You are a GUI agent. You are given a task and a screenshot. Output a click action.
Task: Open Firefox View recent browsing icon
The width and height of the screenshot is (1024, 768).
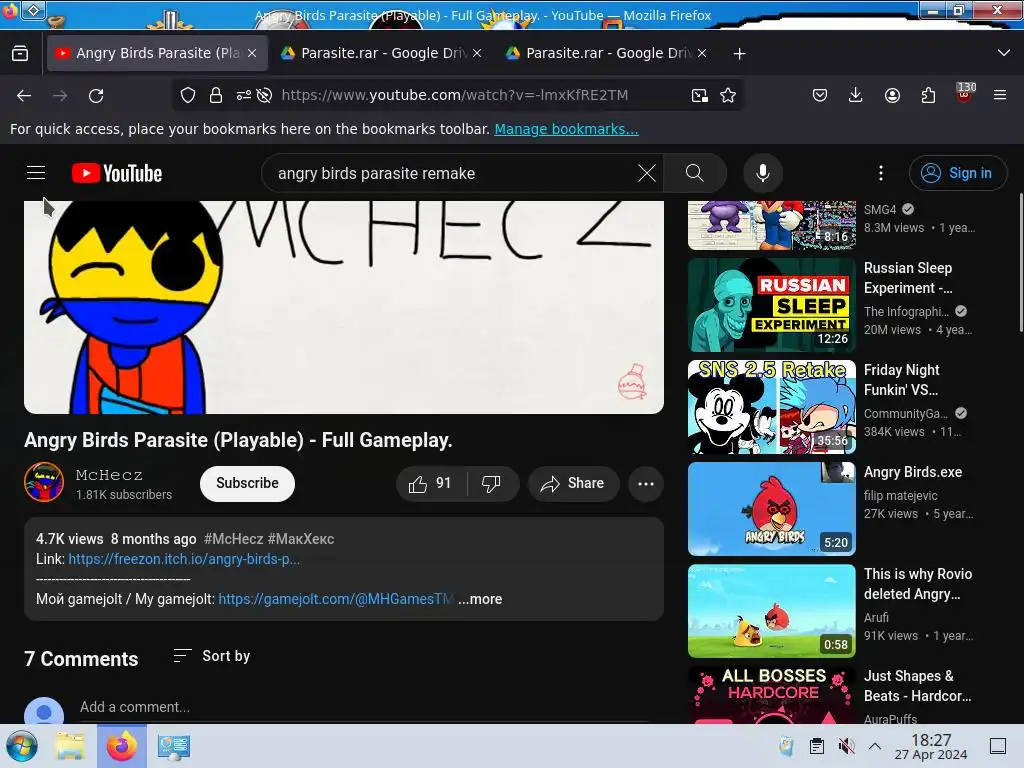coord(20,54)
